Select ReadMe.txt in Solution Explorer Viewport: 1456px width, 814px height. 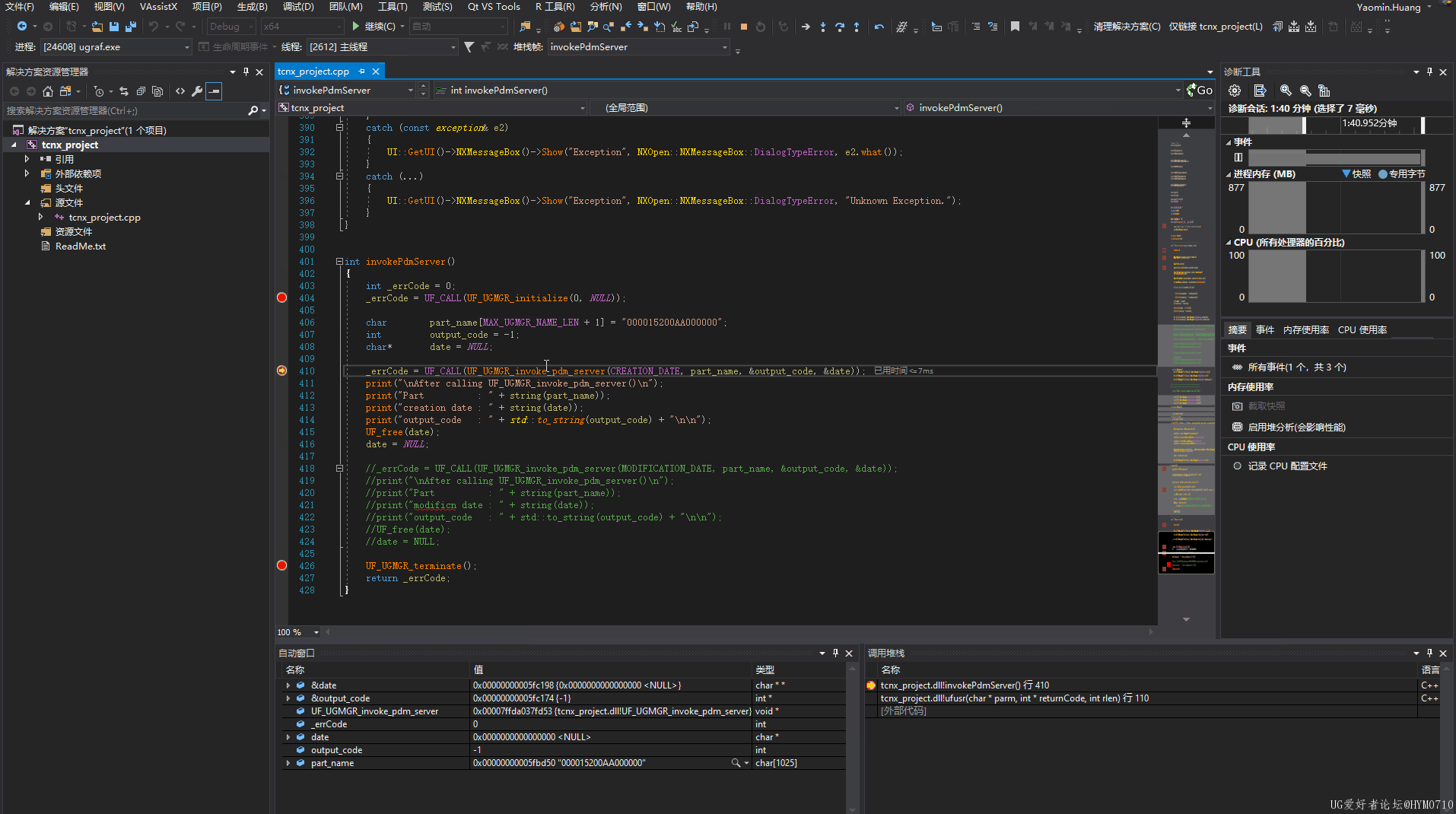(x=80, y=246)
